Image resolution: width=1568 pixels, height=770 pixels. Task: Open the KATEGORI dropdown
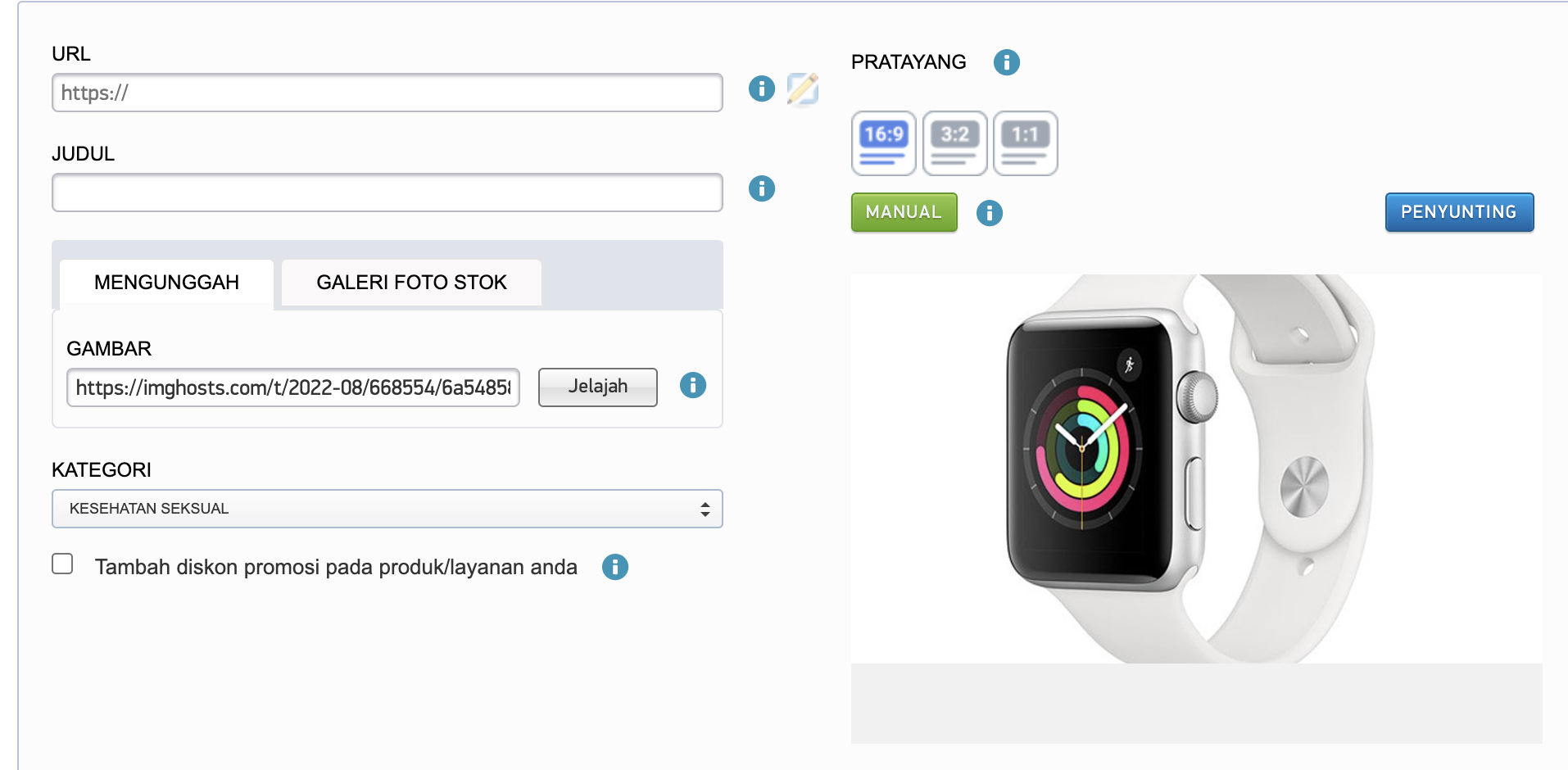tap(387, 509)
